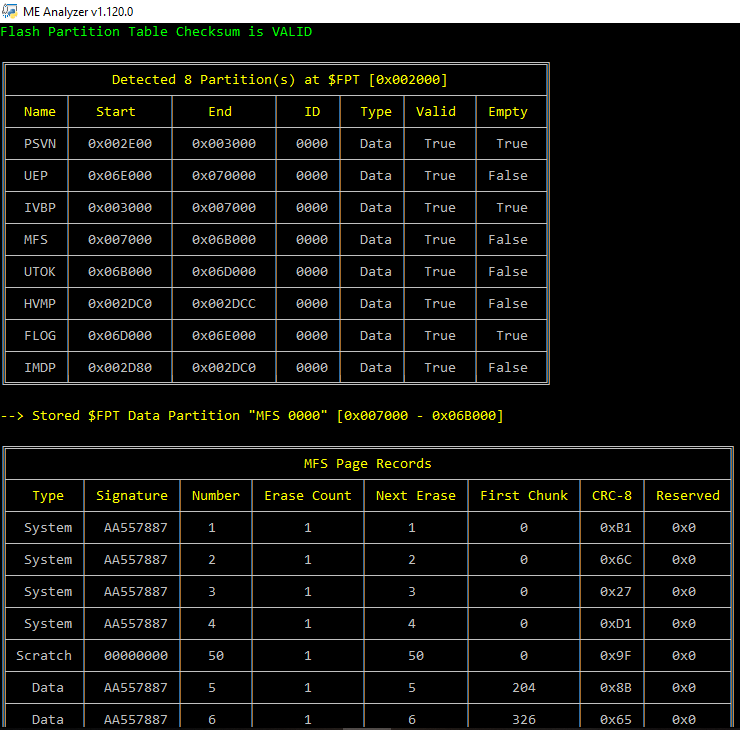Click the horizontal scrollbar at window bottom
740x730 pixels.
point(367,728)
